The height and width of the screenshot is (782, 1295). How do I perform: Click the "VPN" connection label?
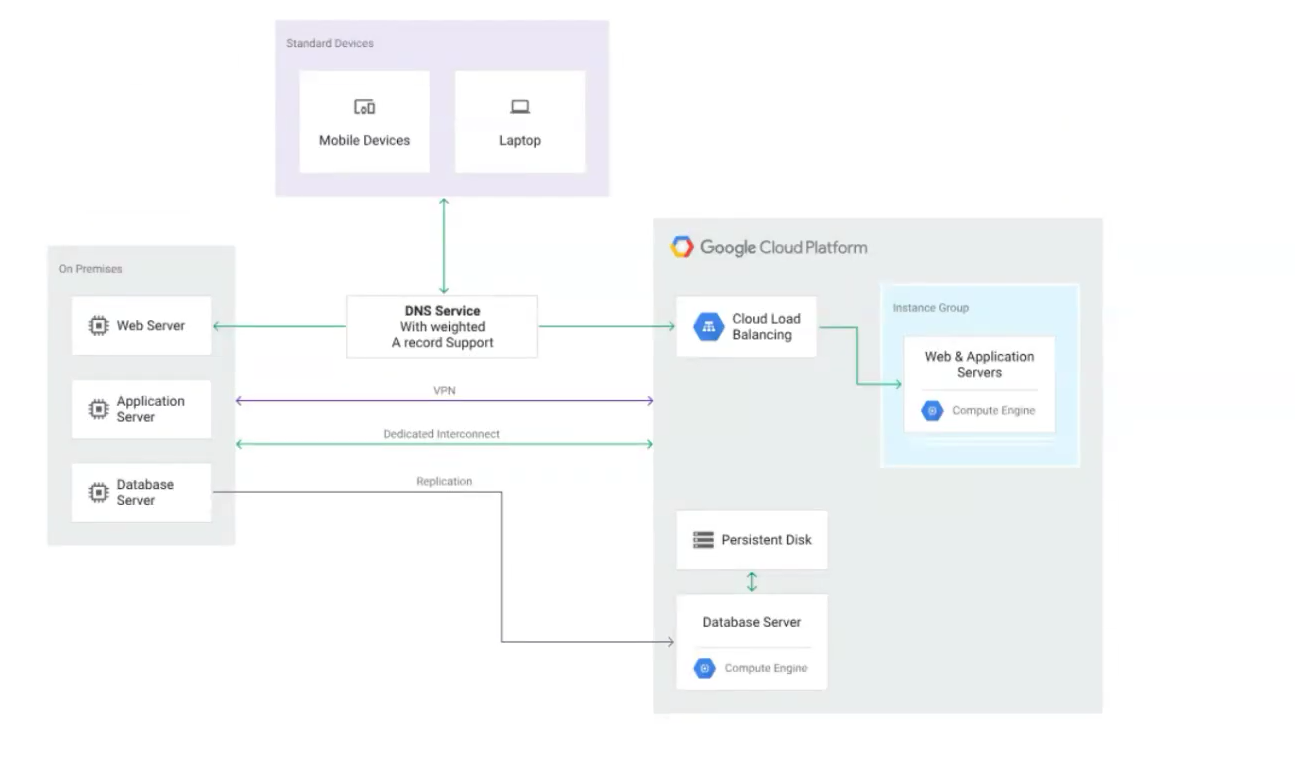click(x=444, y=391)
